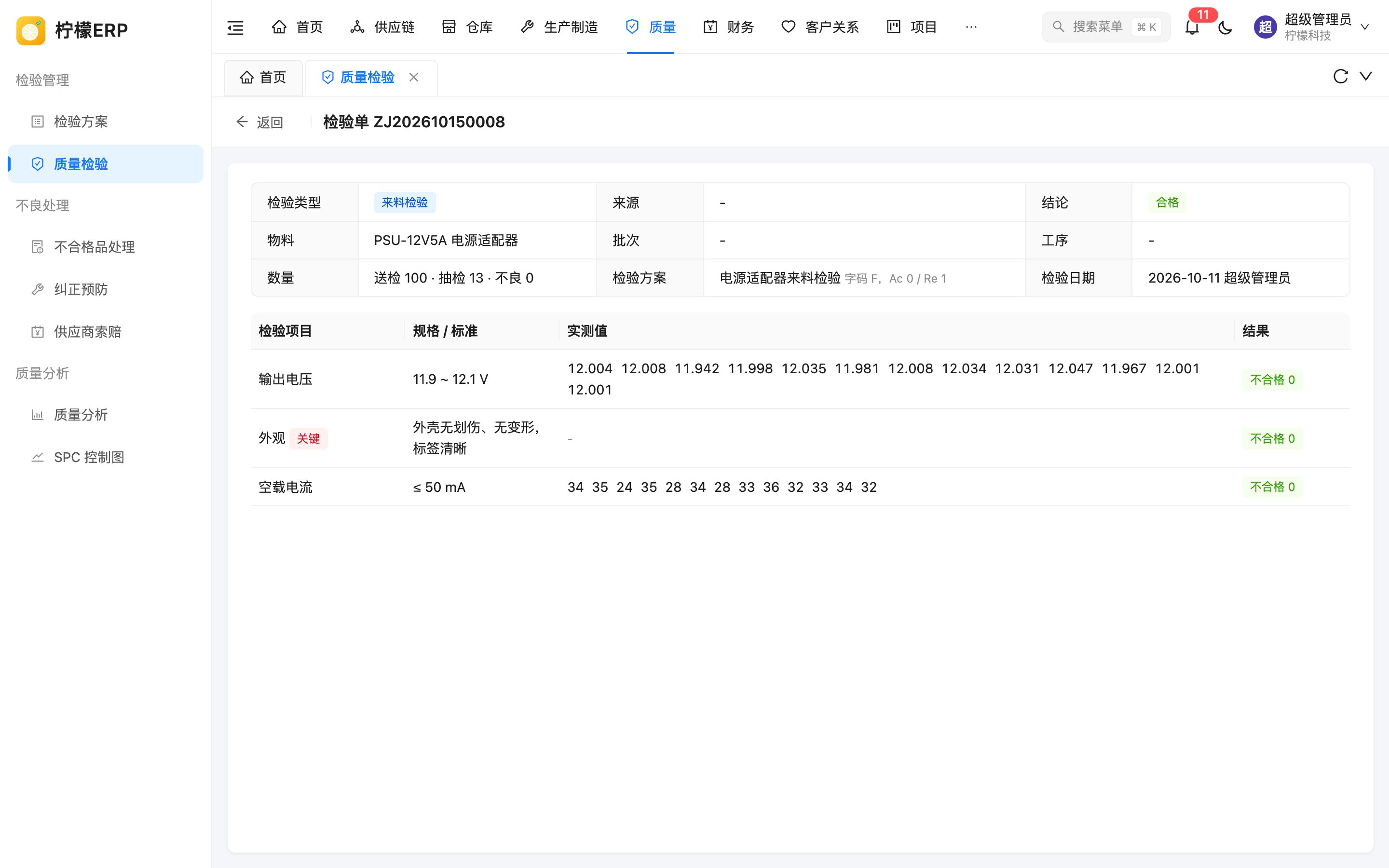The image size is (1389, 868).
Task: Open SPC 控制图 in the sidebar
Action: [106, 458]
